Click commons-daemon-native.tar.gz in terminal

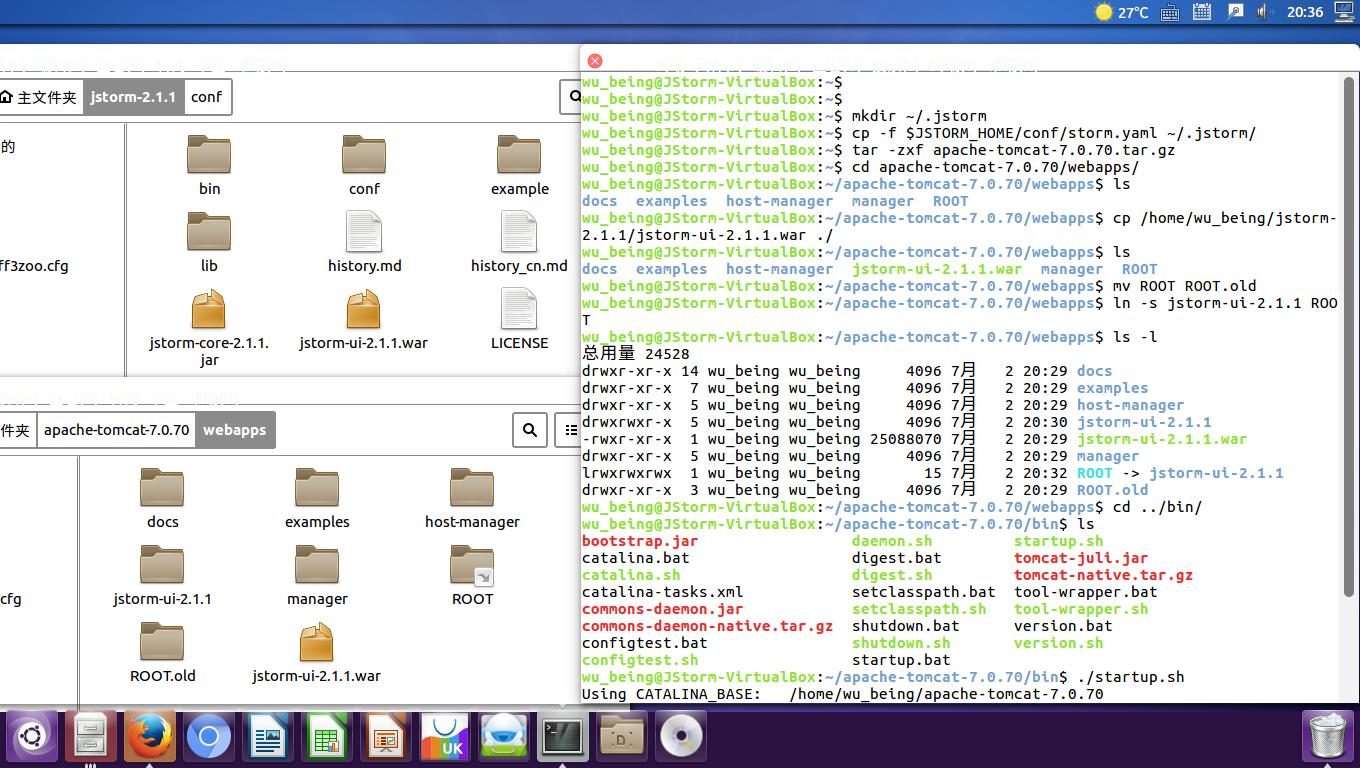point(707,626)
